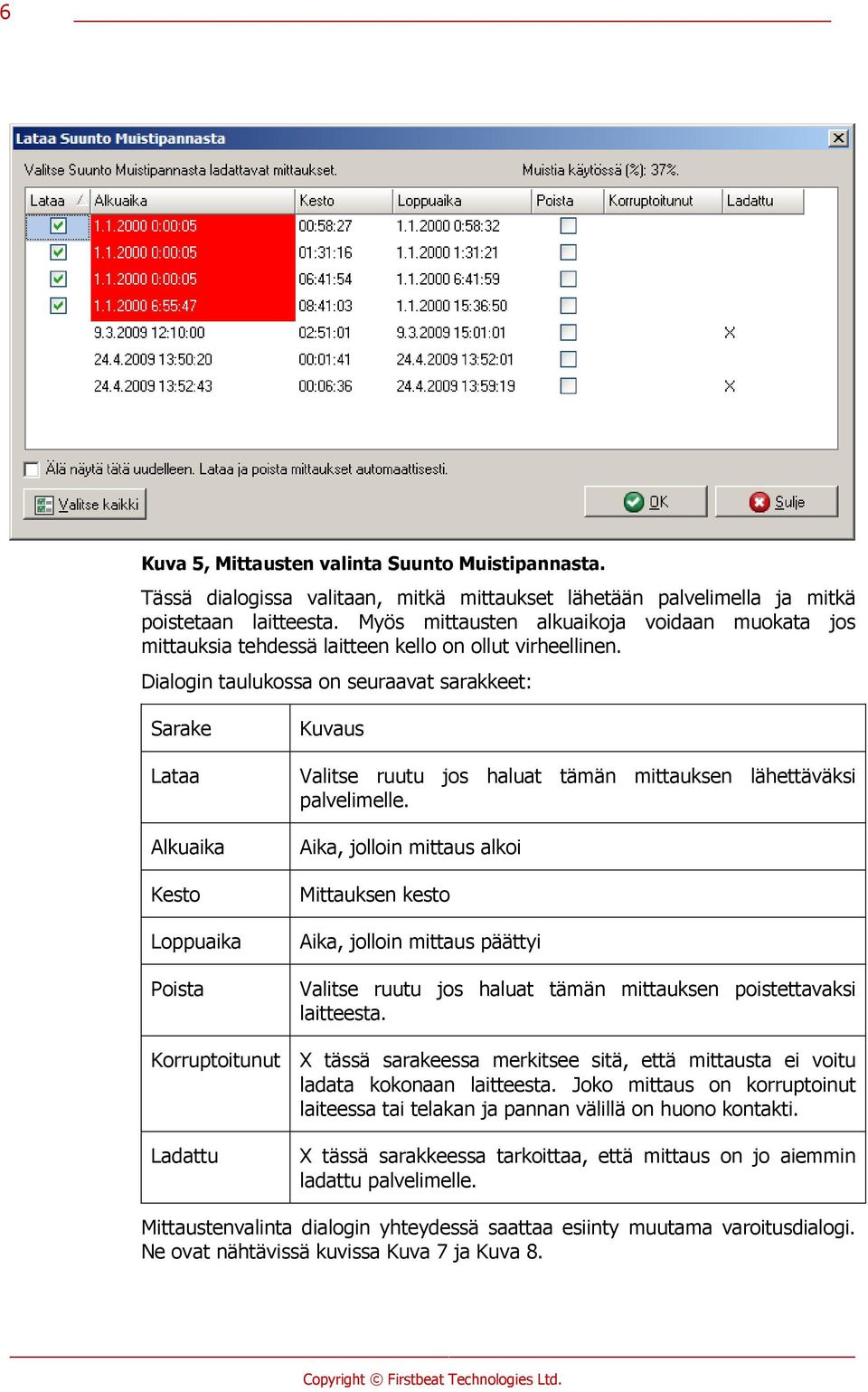This screenshot has width=868, height=1392.
Task: Click the red X icon on Sulje
Action: pyautogui.click(x=759, y=502)
